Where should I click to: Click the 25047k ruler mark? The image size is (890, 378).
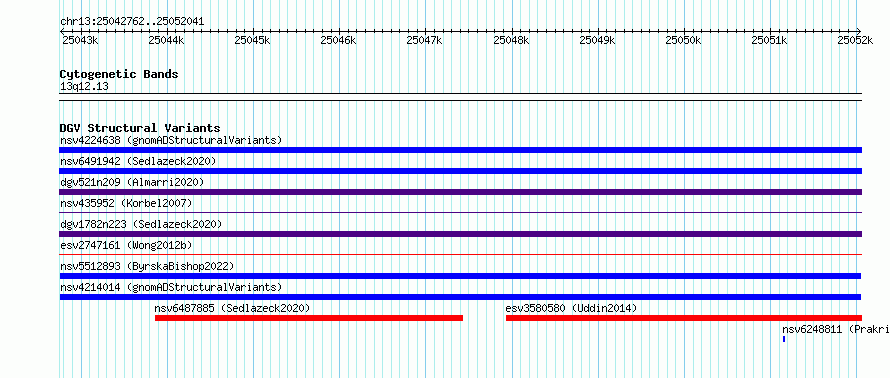tap(425, 40)
